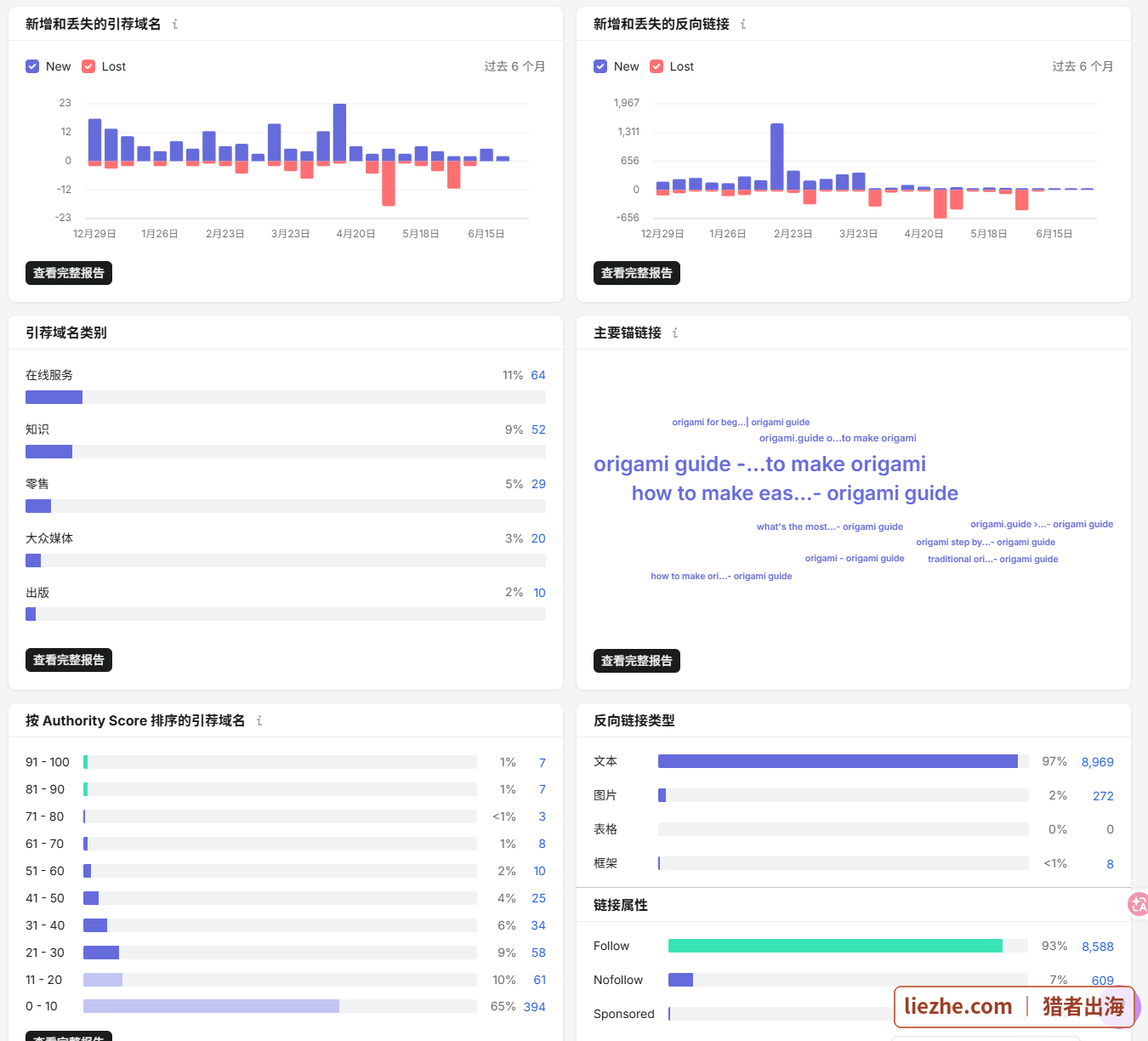Screen dimensions: 1148x1041
Task: Click 58 count for score 21 - 30
Action: 538,953
